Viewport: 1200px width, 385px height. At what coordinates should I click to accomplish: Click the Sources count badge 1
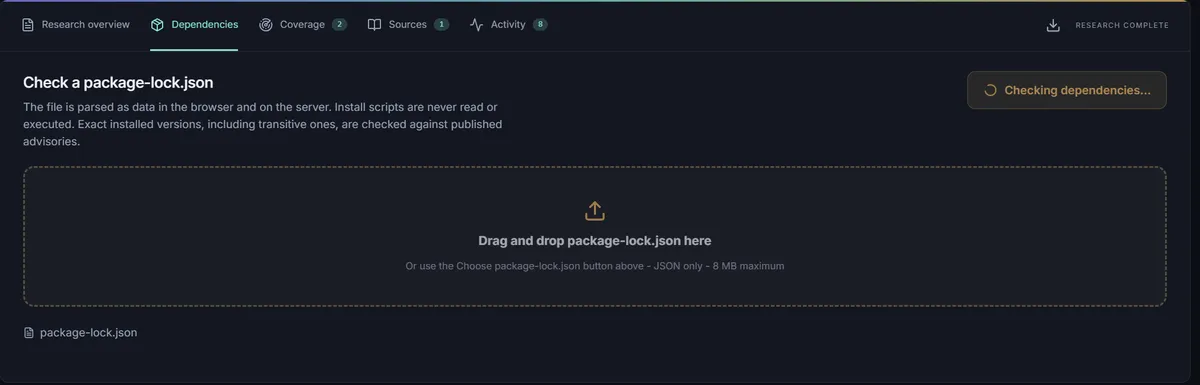441,25
